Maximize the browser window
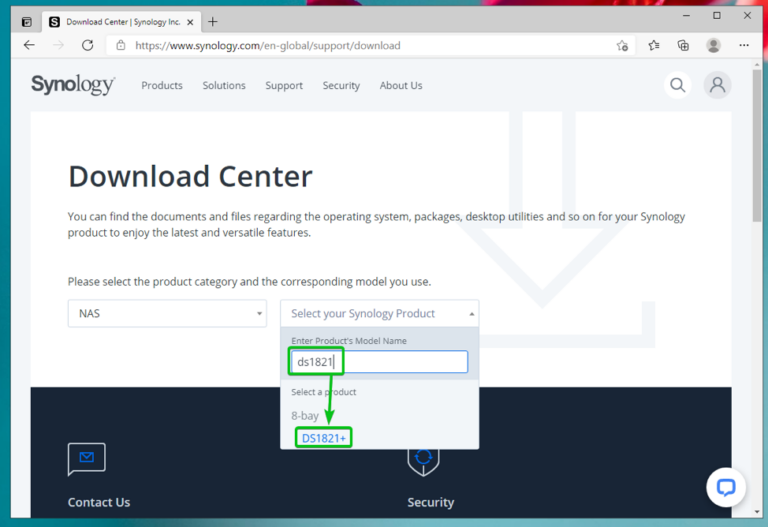768x527 pixels. (717, 16)
